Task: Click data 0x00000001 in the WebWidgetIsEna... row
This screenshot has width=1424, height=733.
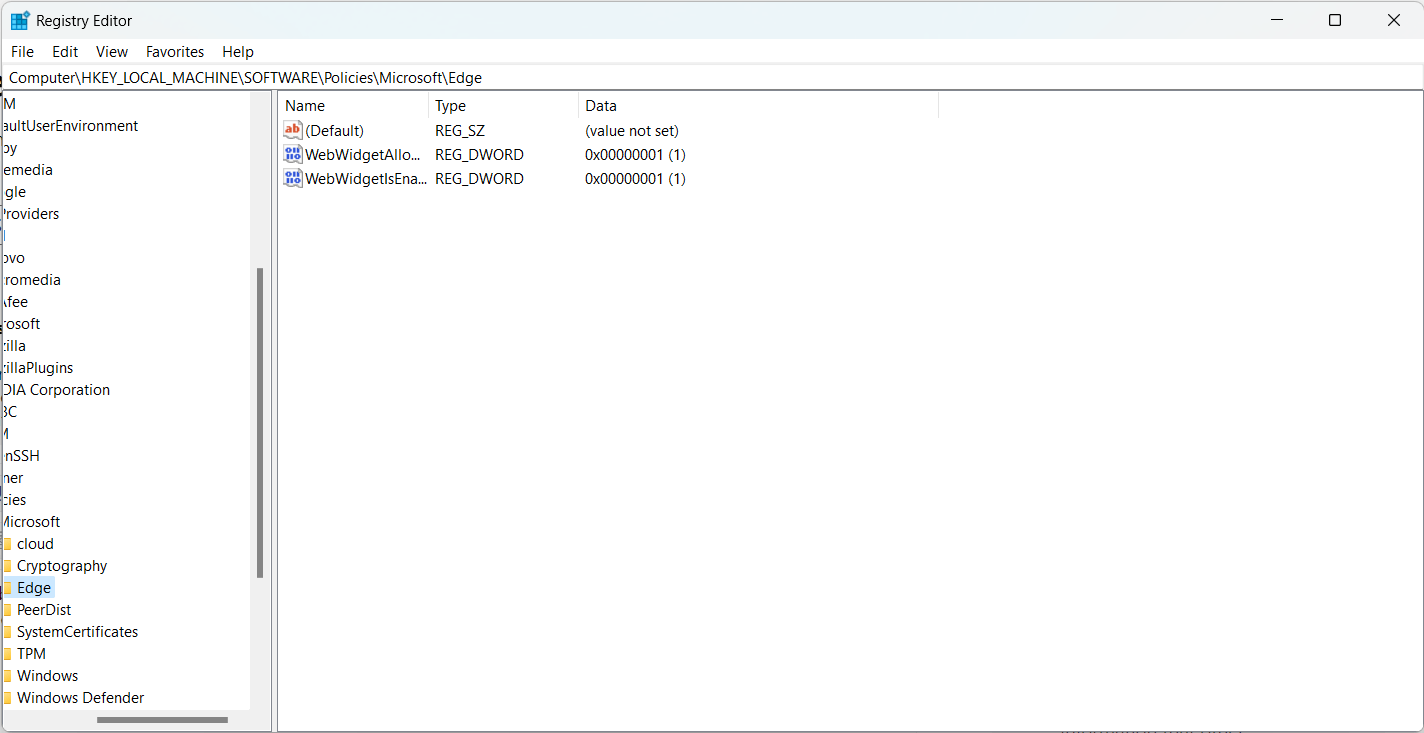Action: (x=635, y=179)
